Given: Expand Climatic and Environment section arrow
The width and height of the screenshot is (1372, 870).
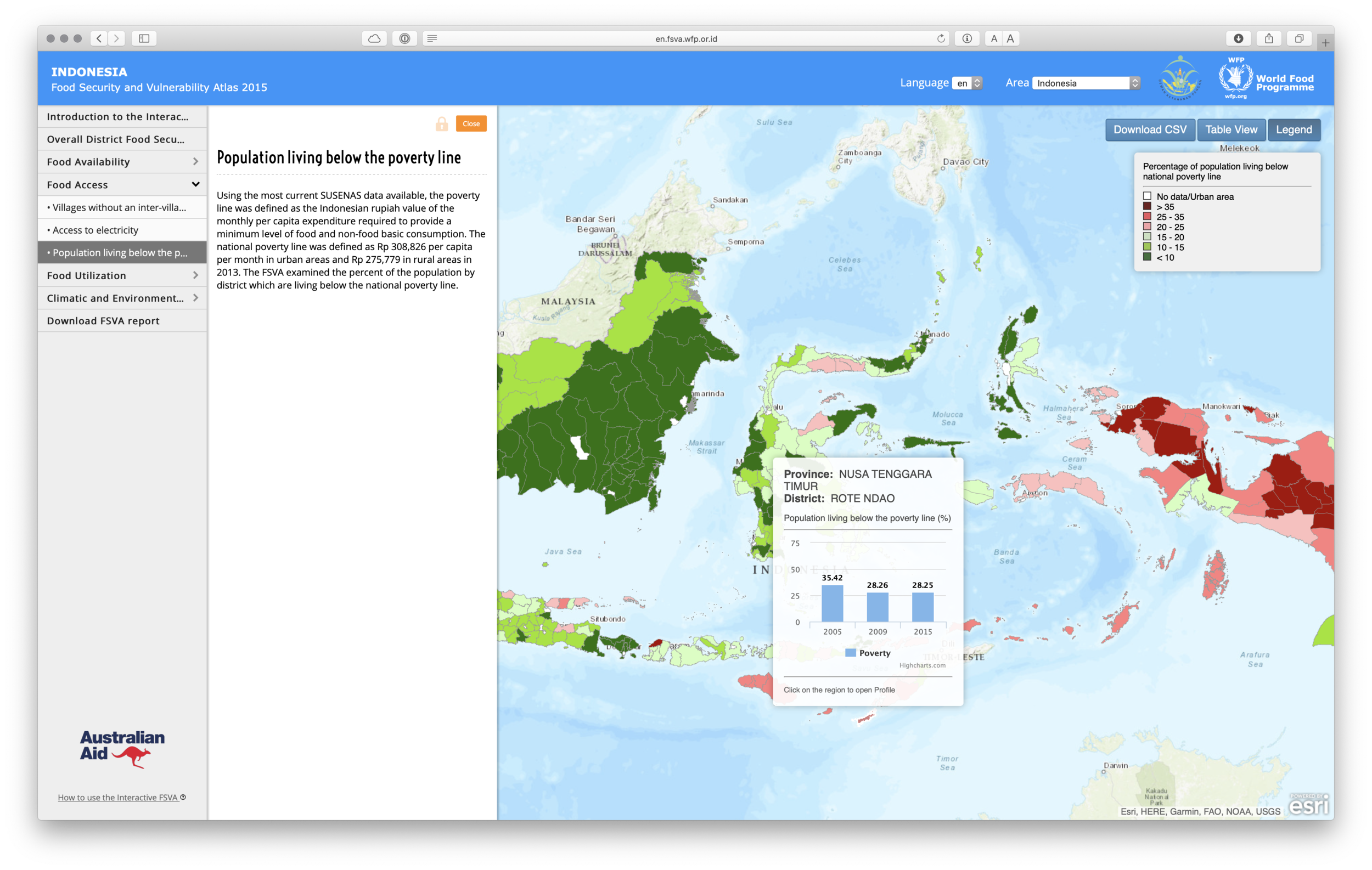Looking at the screenshot, I should (x=195, y=298).
